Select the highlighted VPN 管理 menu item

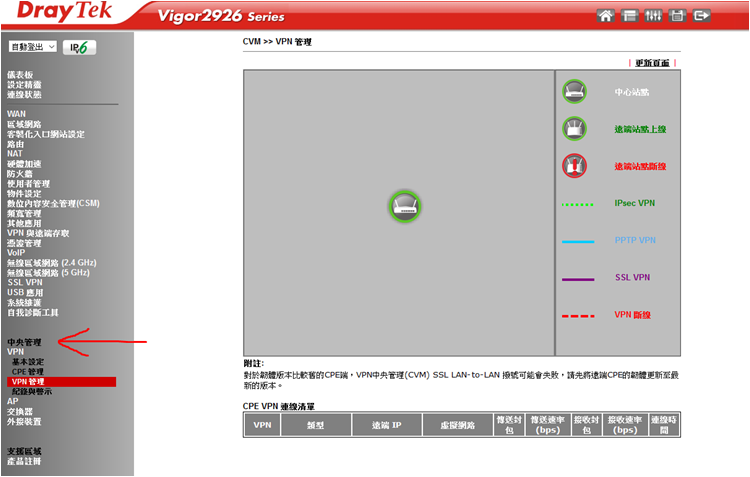(x=28, y=381)
